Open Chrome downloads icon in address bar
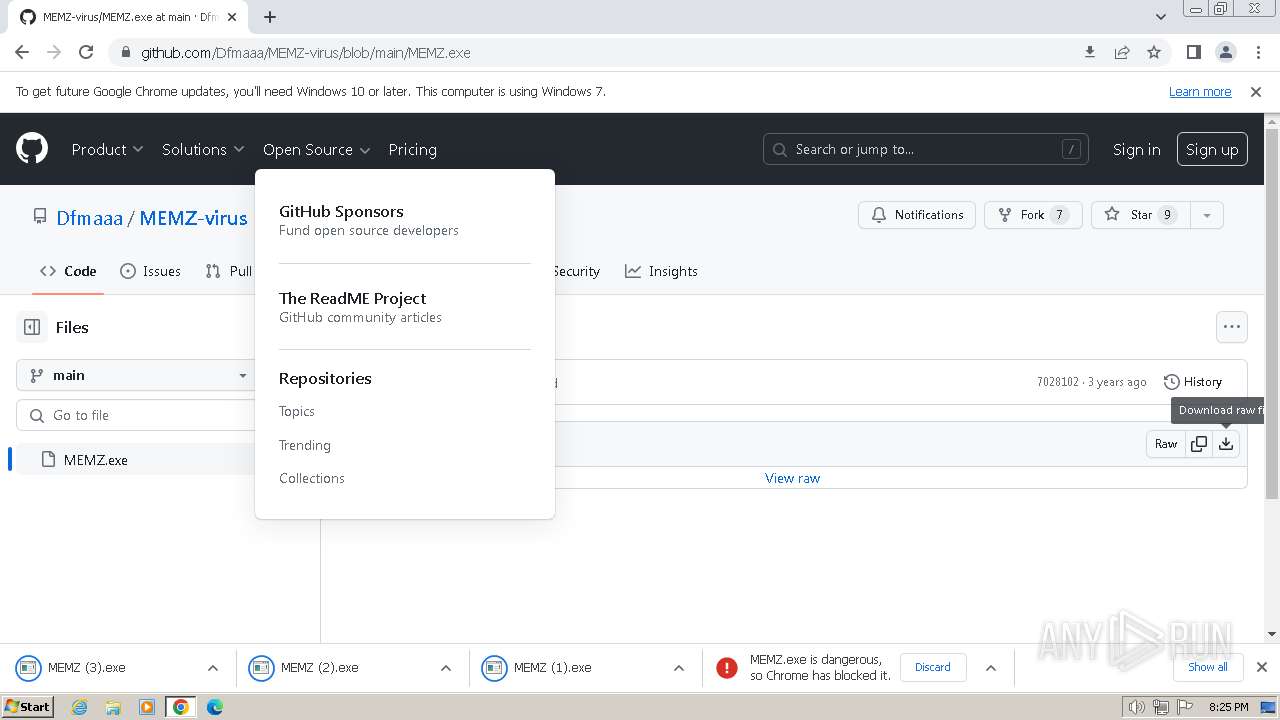Image resolution: width=1280 pixels, height=720 pixels. (1090, 52)
